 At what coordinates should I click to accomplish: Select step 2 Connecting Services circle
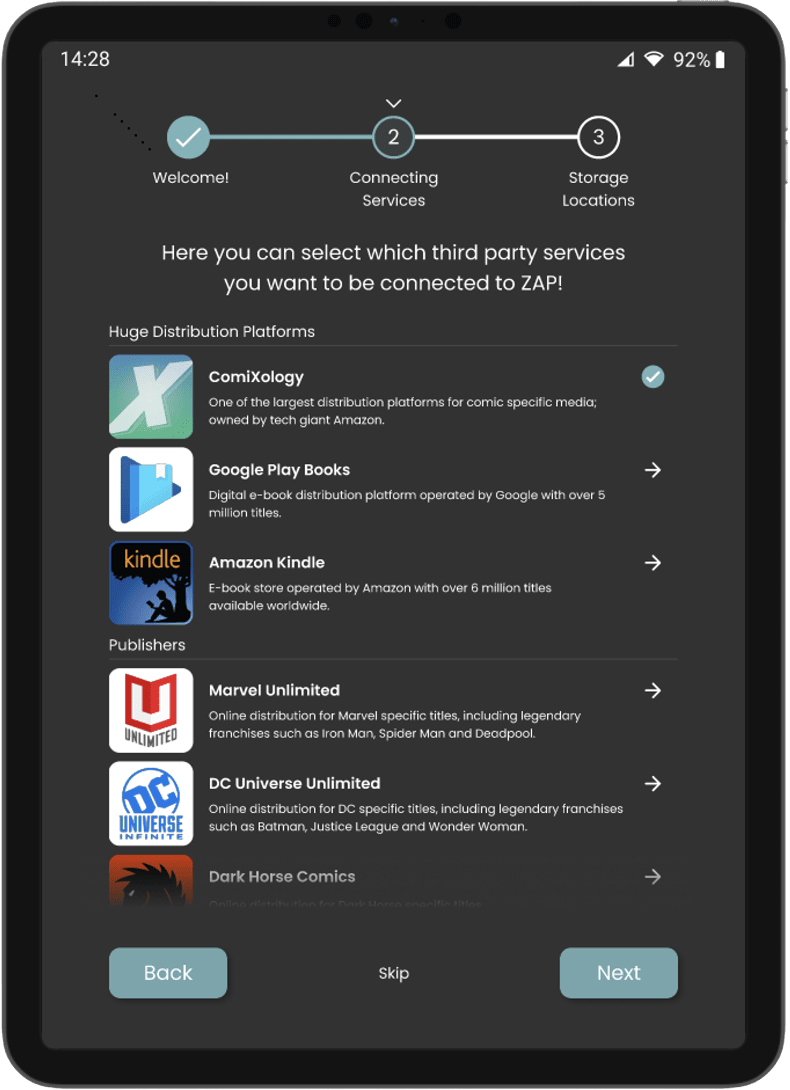(x=394, y=137)
